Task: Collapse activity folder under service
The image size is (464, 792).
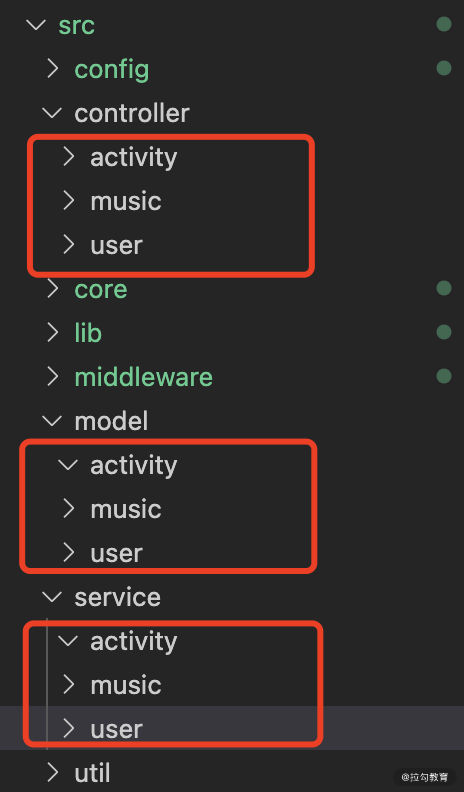Action: (x=68, y=641)
